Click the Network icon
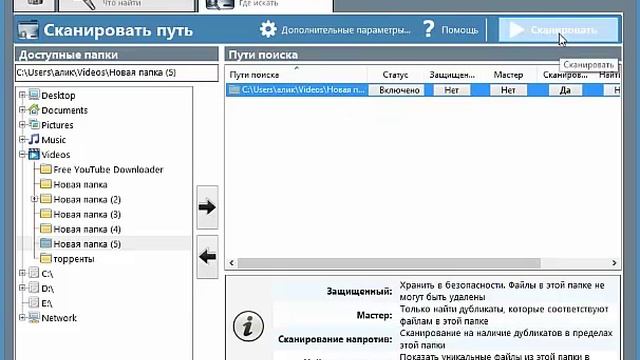The image size is (640, 360). (34, 318)
